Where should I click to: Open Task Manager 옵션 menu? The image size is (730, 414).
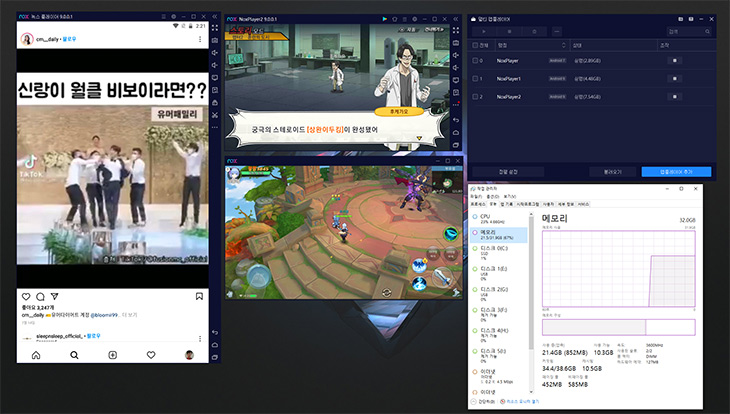(x=493, y=197)
